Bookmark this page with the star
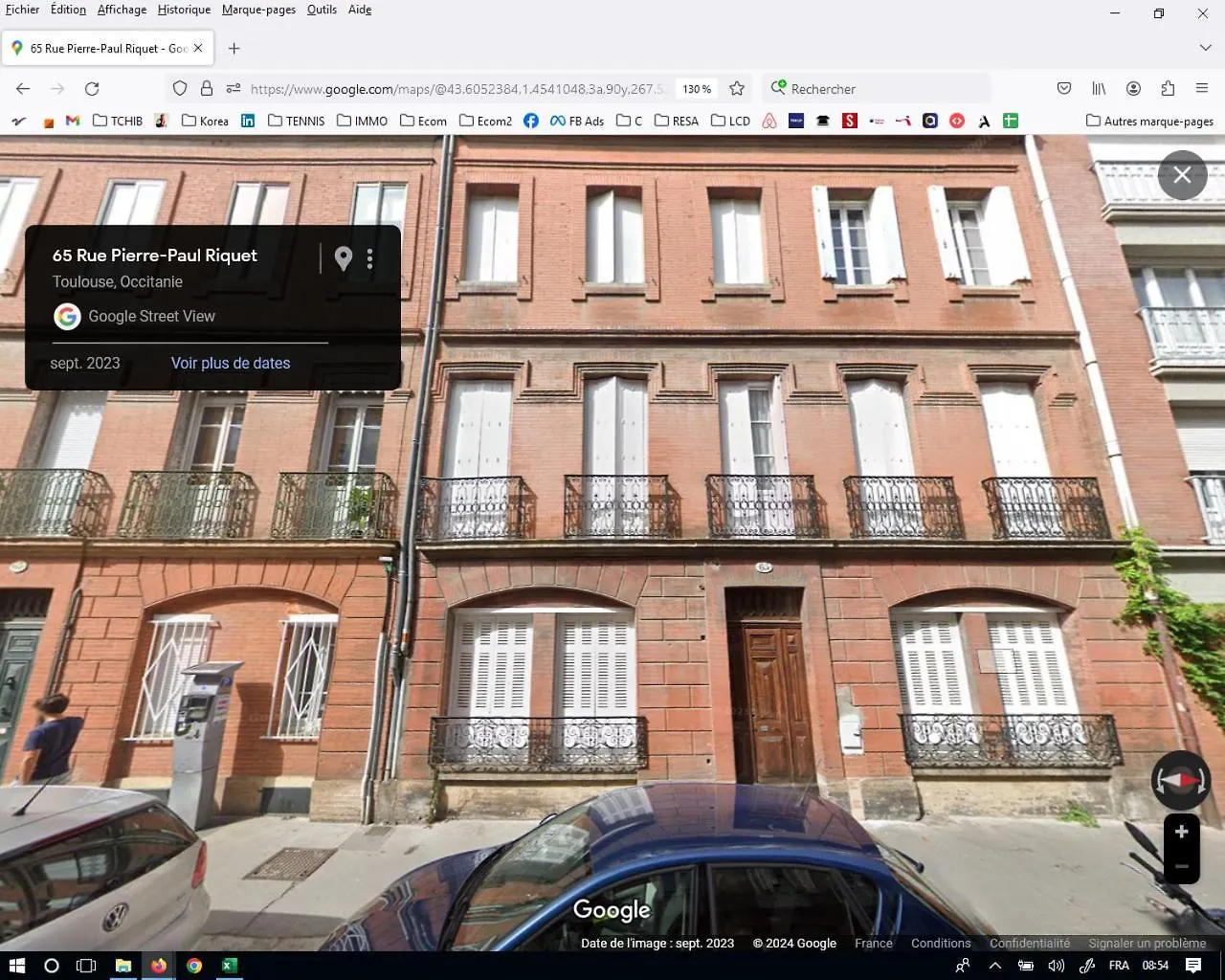 (x=737, y=89)
